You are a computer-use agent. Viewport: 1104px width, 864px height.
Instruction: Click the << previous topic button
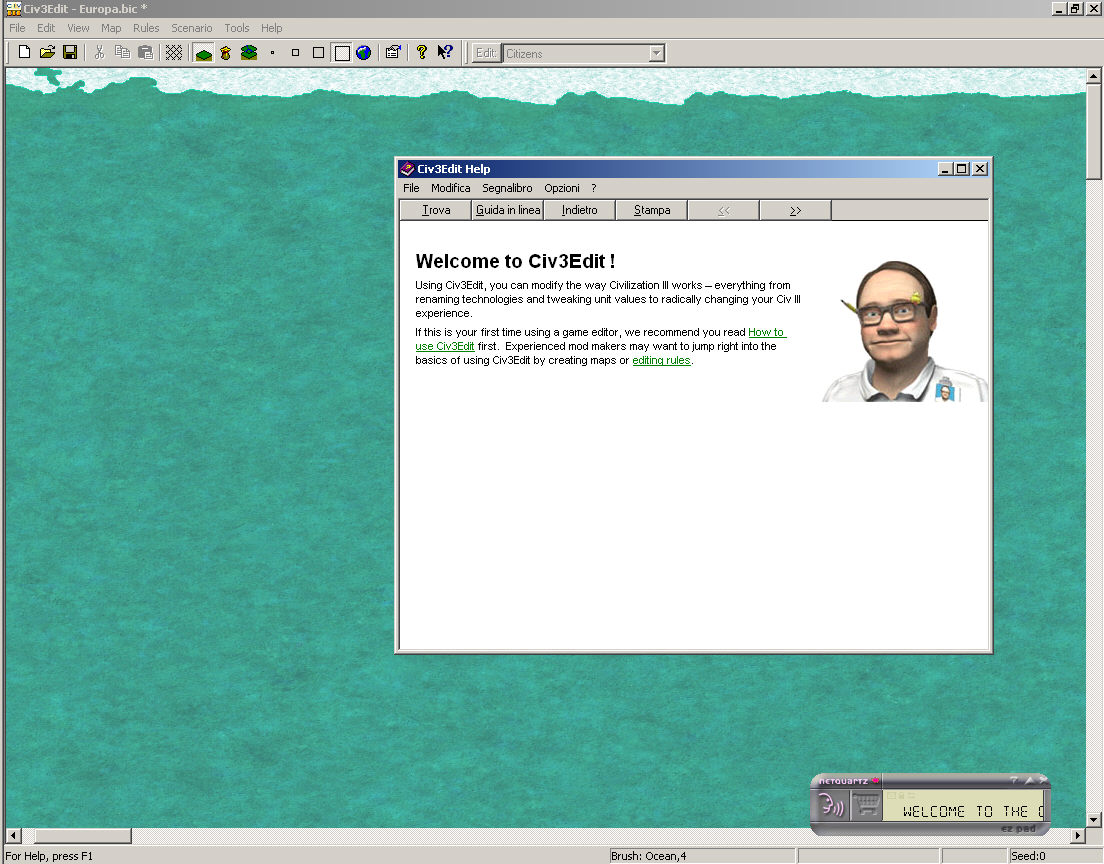pos(723,210)
